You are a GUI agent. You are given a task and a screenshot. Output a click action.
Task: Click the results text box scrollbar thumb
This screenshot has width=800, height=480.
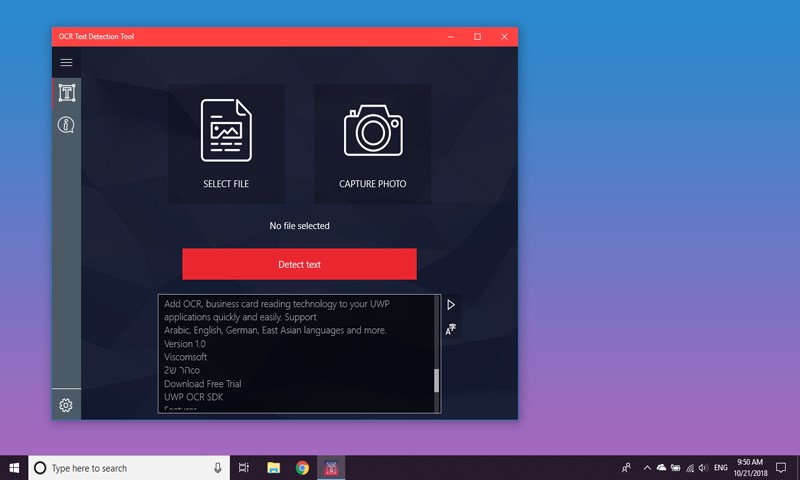pos(436,381)
